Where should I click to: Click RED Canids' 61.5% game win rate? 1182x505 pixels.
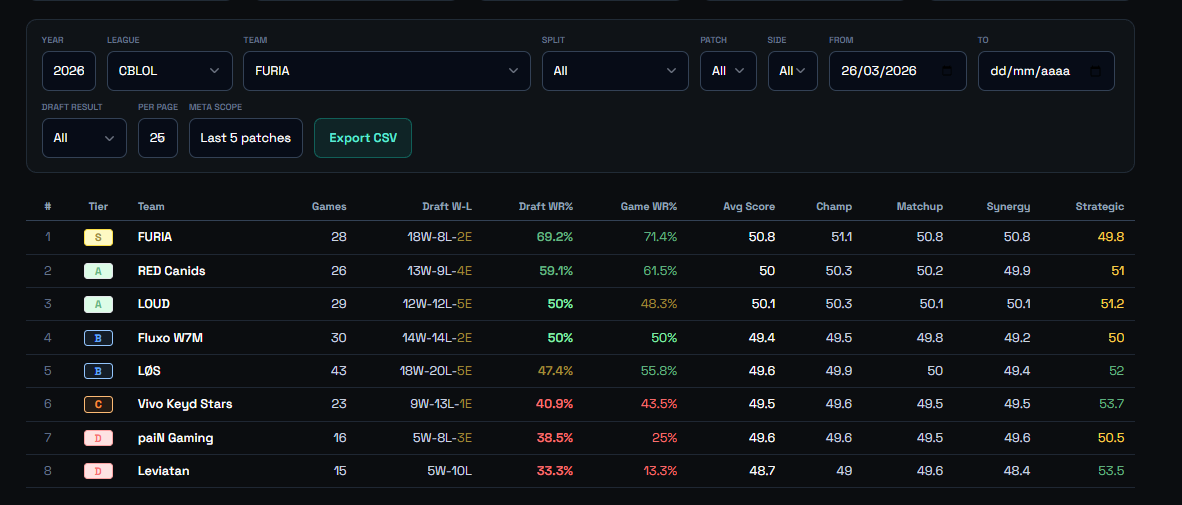(660, 271)
